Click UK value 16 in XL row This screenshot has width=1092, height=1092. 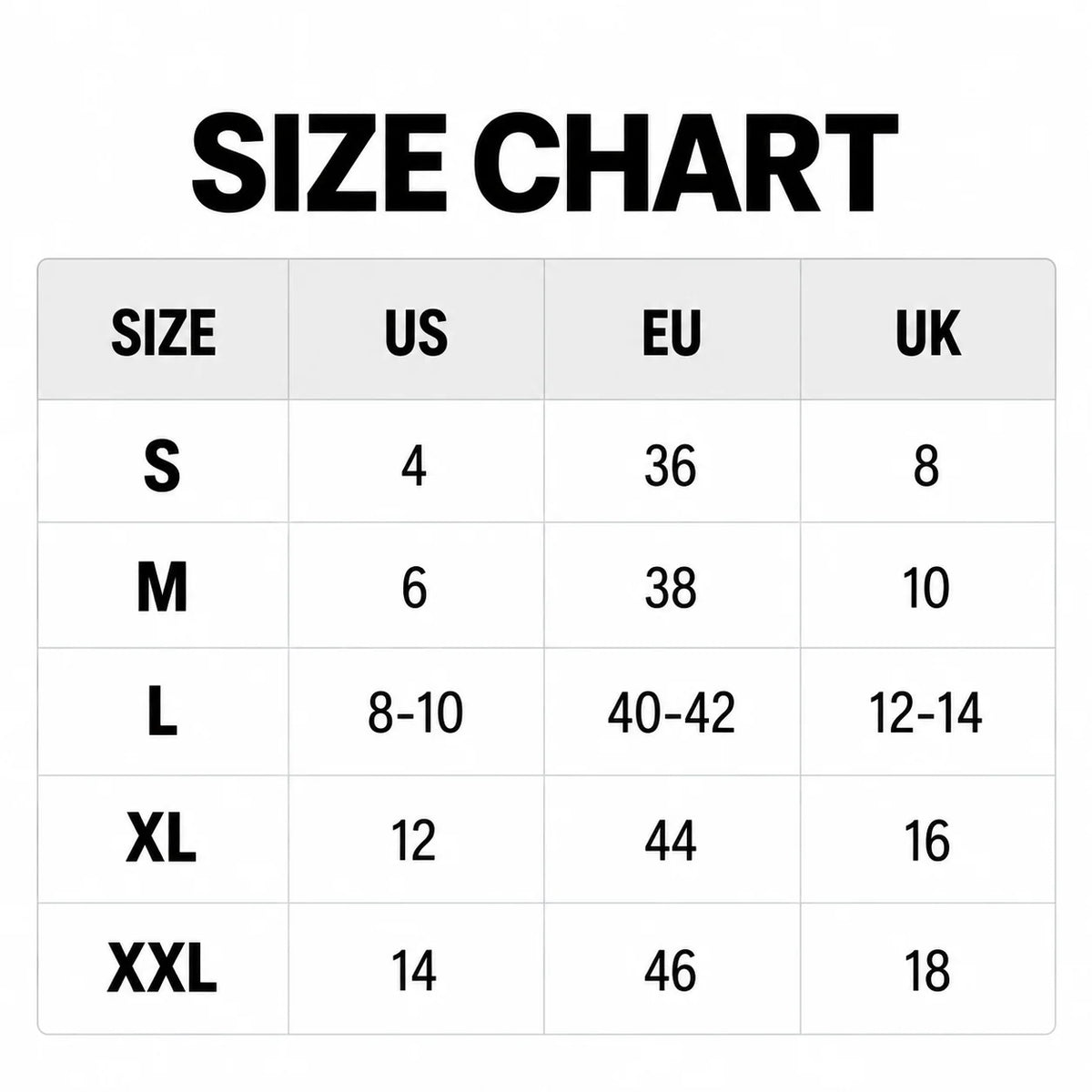pyautogui.click(x=927, y=840)
